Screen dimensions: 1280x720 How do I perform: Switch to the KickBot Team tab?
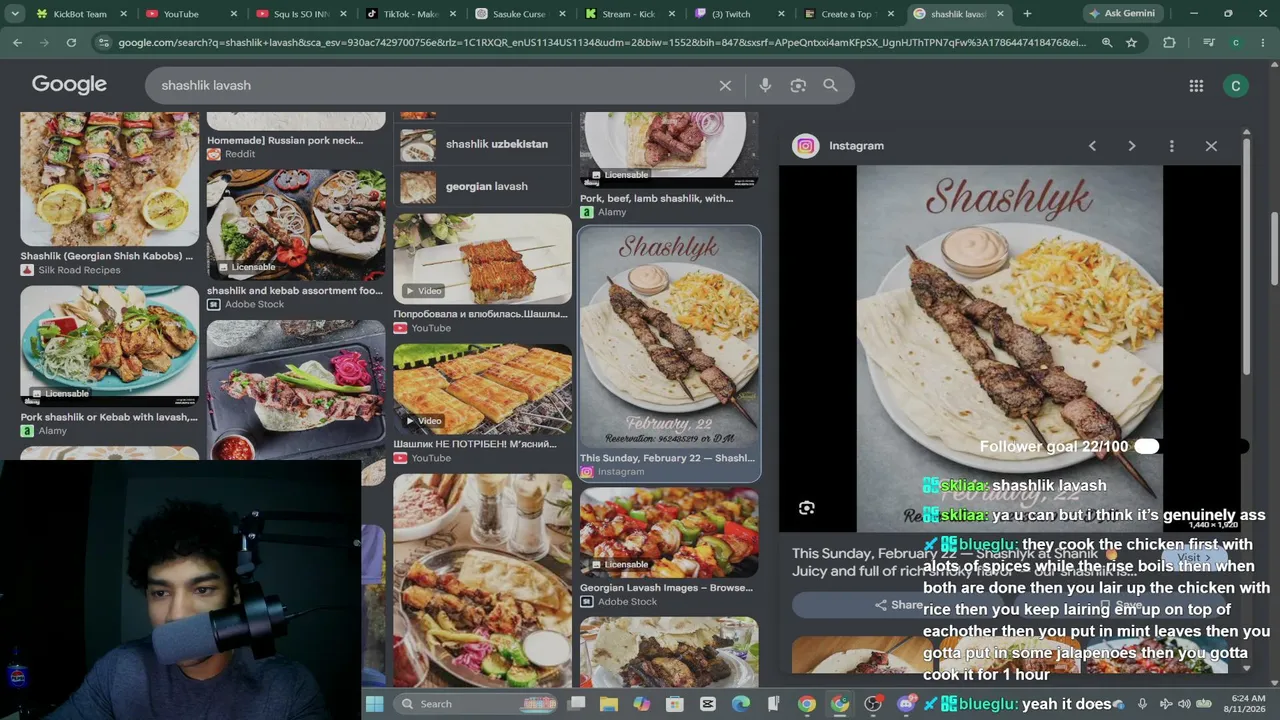pos(80,14)
